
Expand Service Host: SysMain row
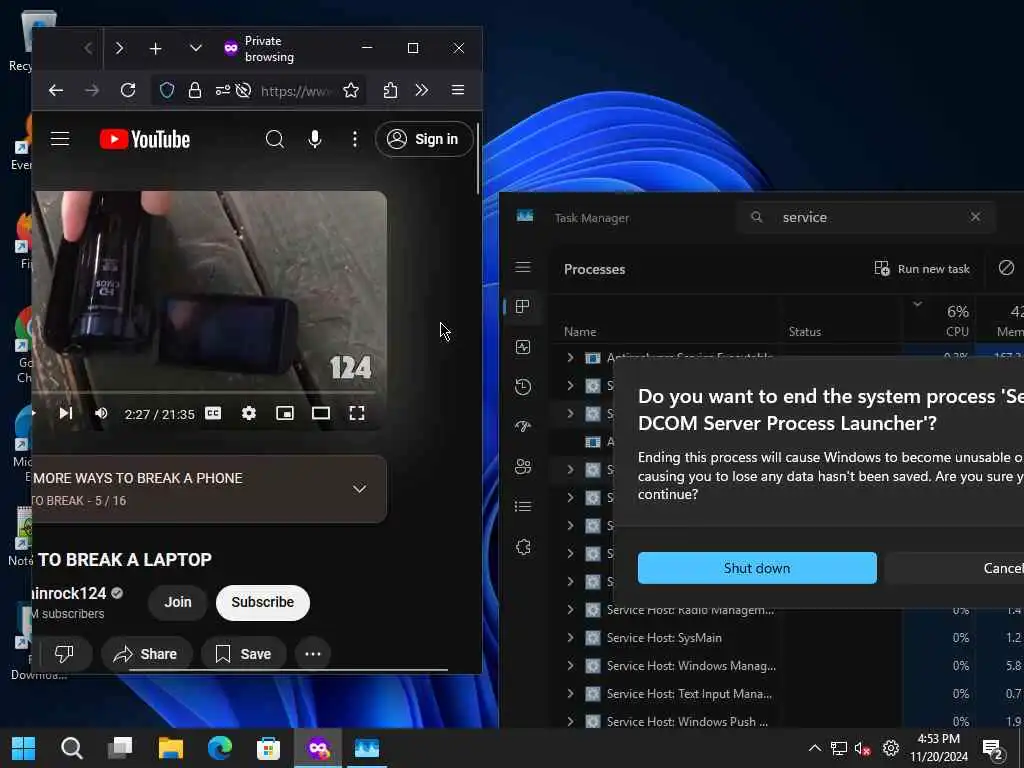tap(570, 637)
